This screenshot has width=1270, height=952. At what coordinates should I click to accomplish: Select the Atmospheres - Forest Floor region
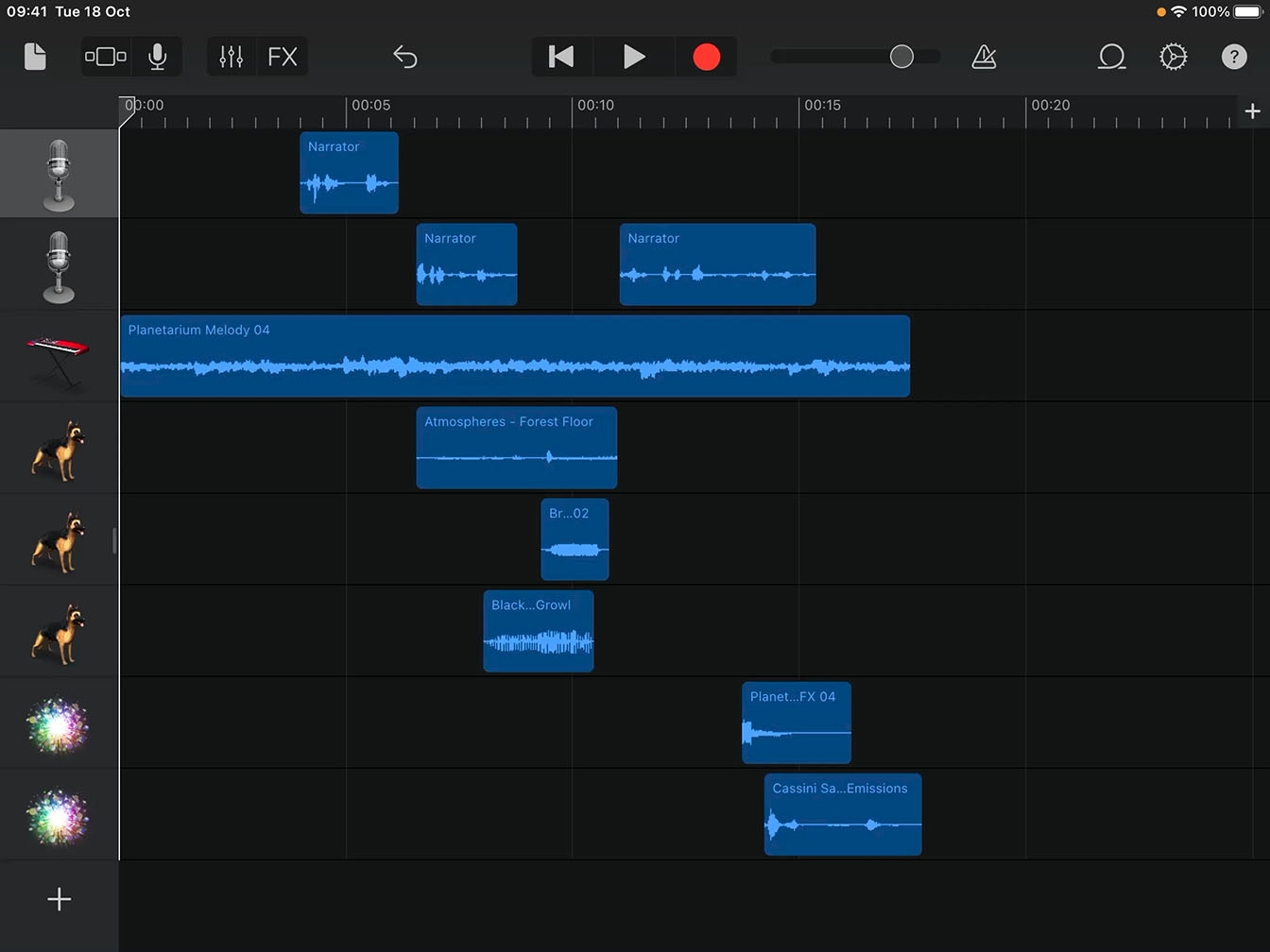[x=517, y=448]
